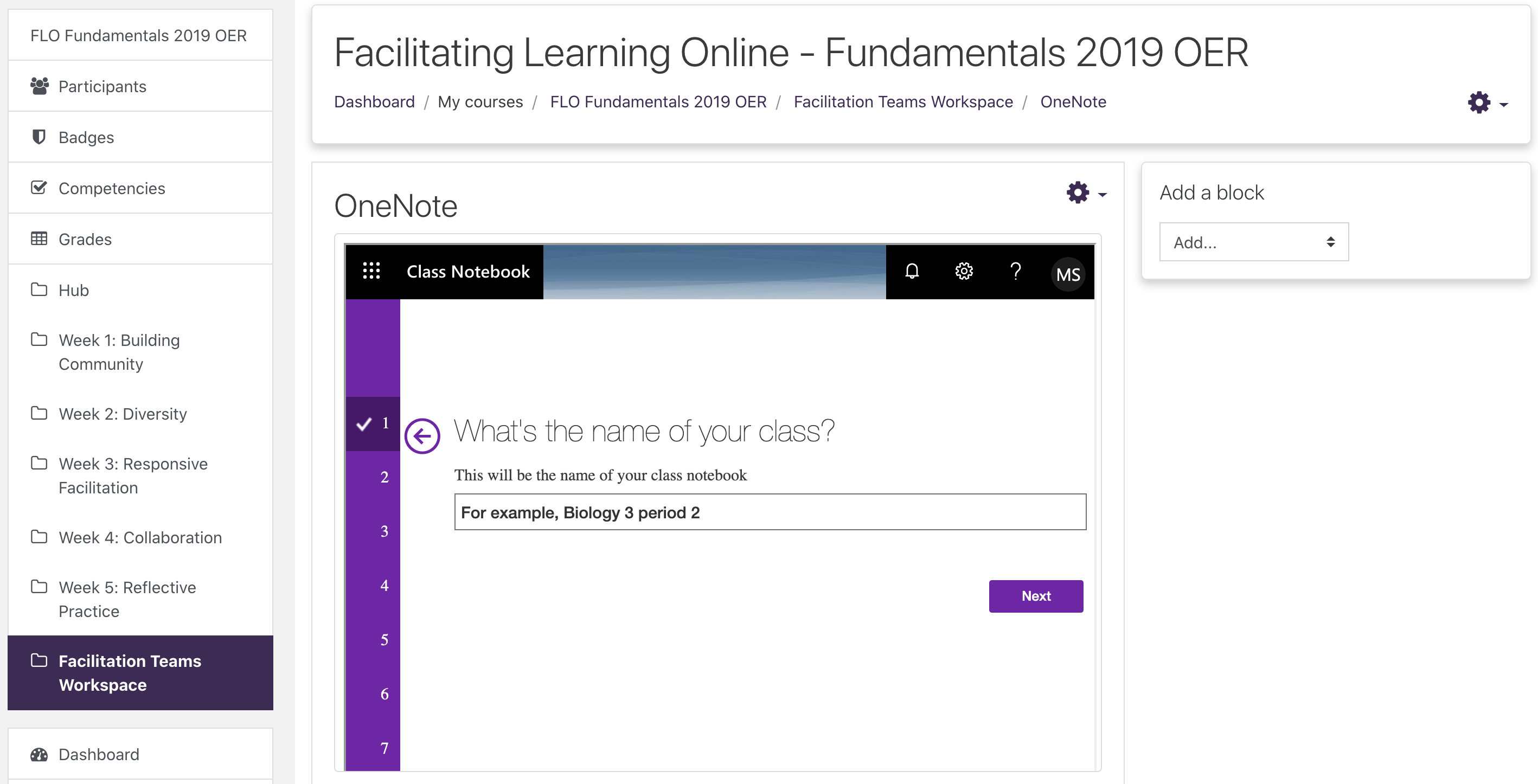Click the class notebook name field
Image resolution: width=1538 pixels, height=784 pixels.
[x=770, y=512]
